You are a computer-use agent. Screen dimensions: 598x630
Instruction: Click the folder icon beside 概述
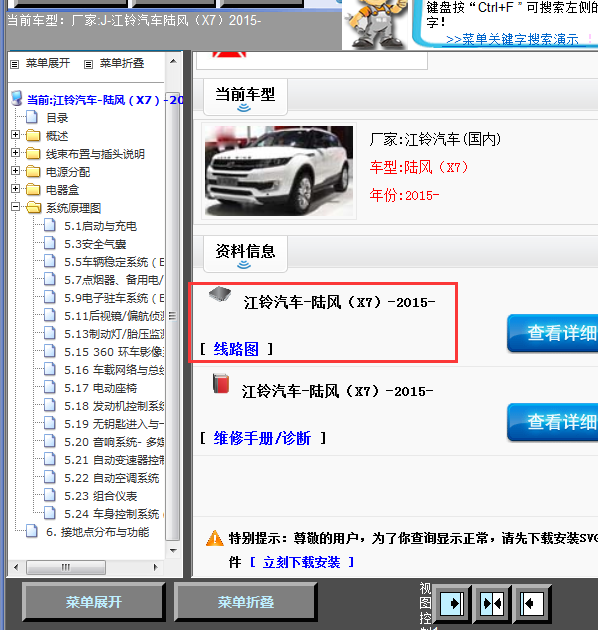[33, 135]
